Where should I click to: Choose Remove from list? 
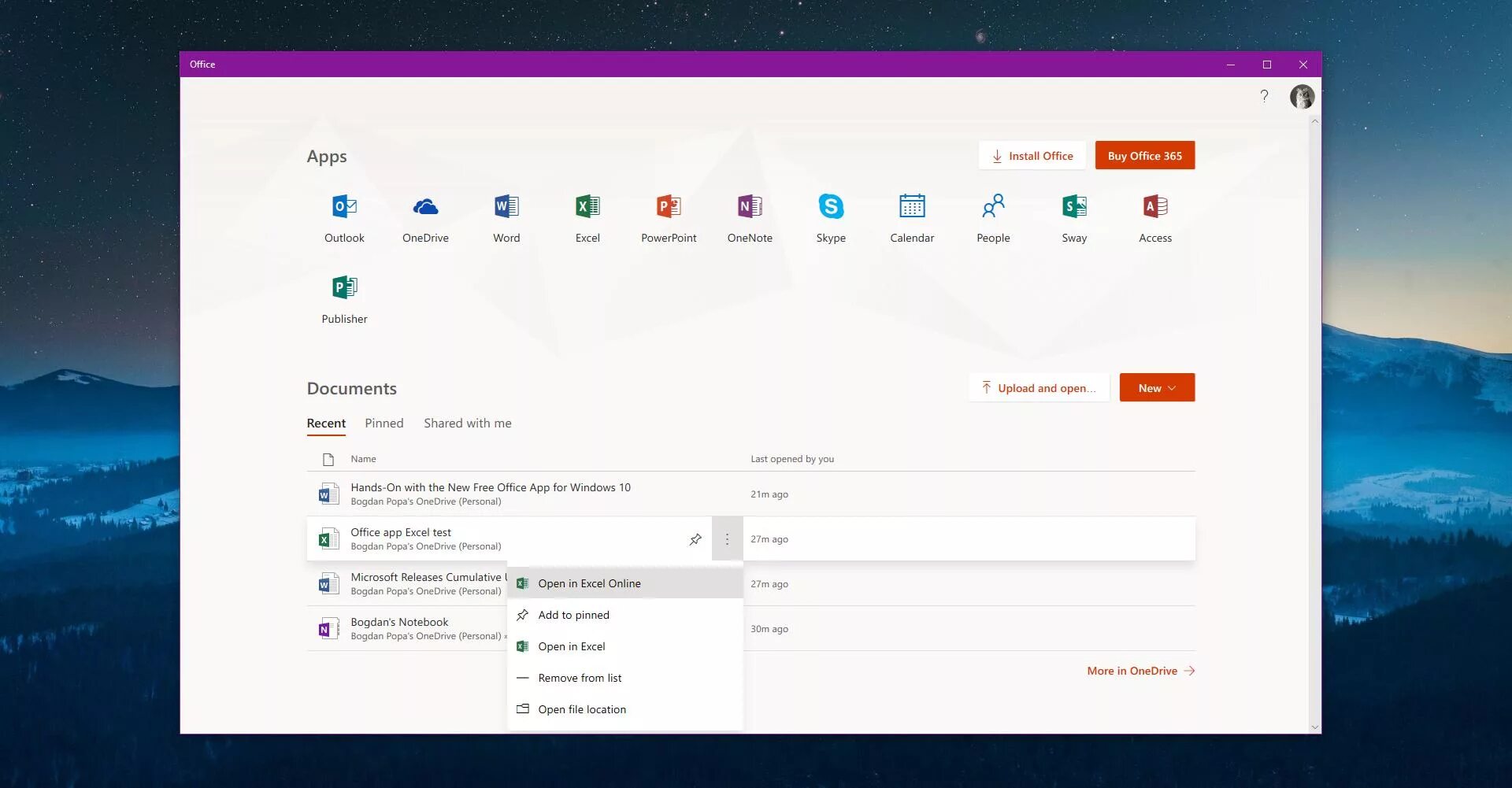pos(625,678)
